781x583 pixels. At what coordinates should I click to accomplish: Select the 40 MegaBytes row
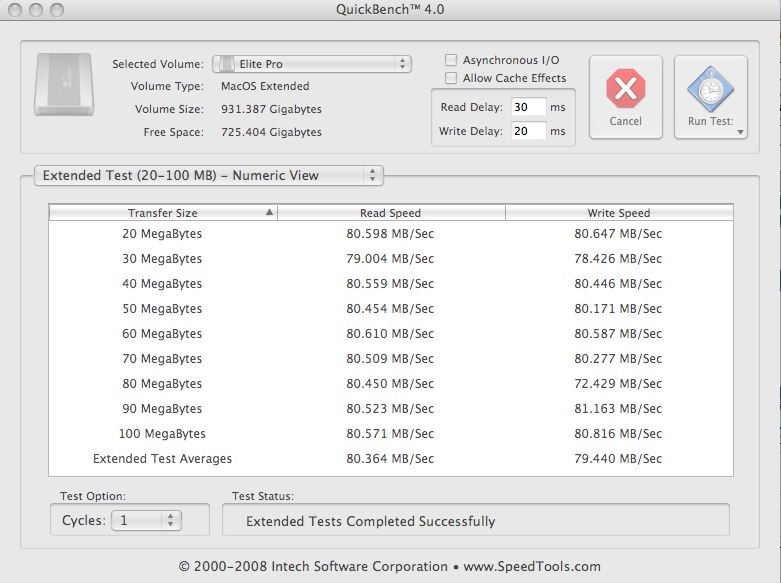(x=391, y=284)
